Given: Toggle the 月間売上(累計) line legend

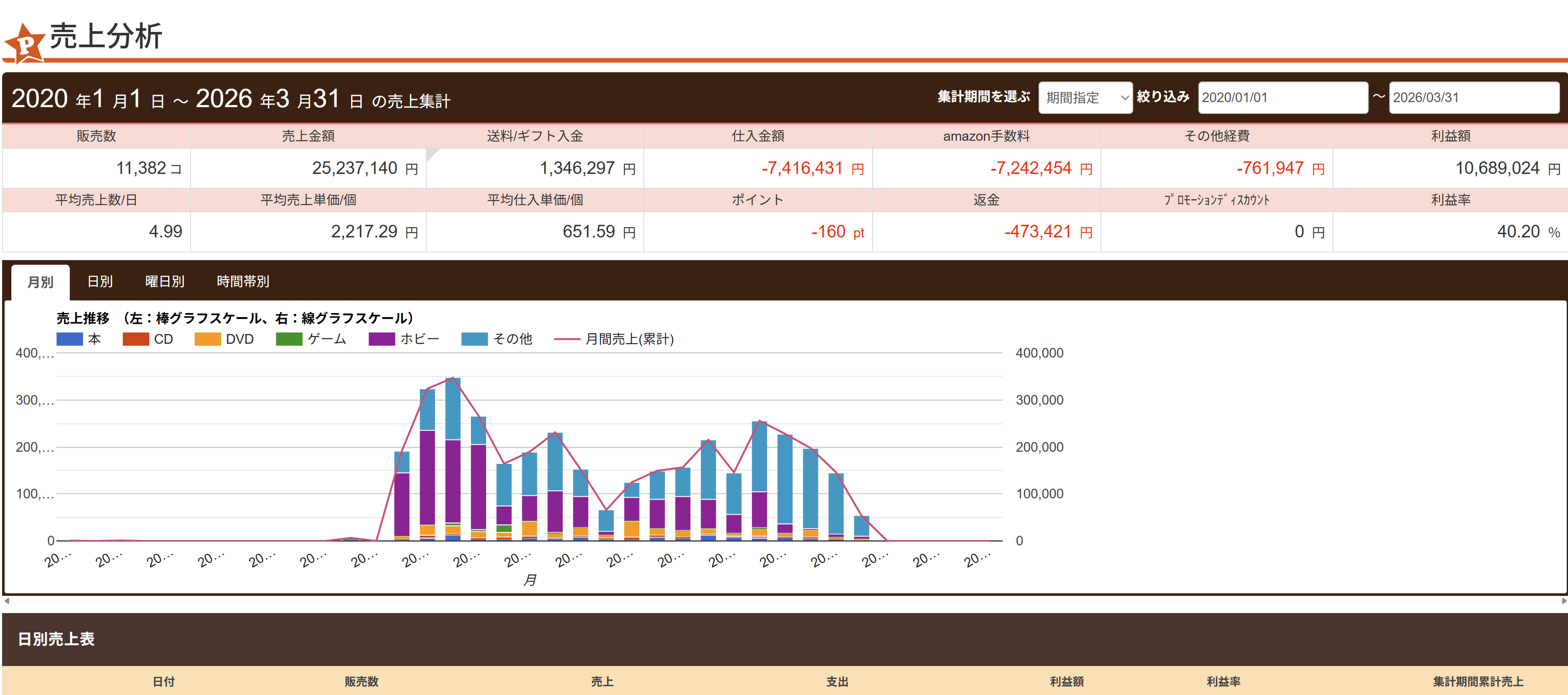Looking at the screenshot, I should click(x=567, y=339).
